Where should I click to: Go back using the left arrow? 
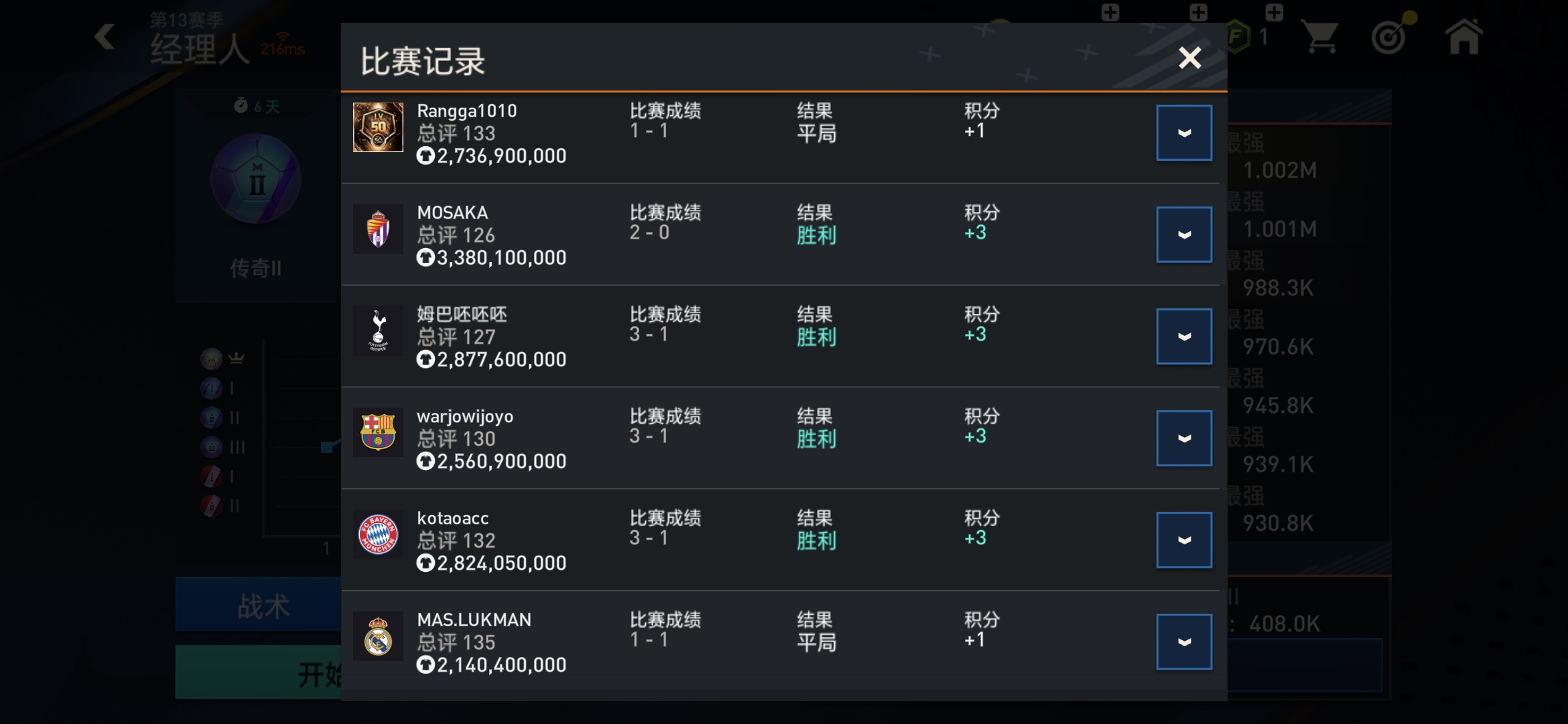pyautogui.click(x=105, y=37)
